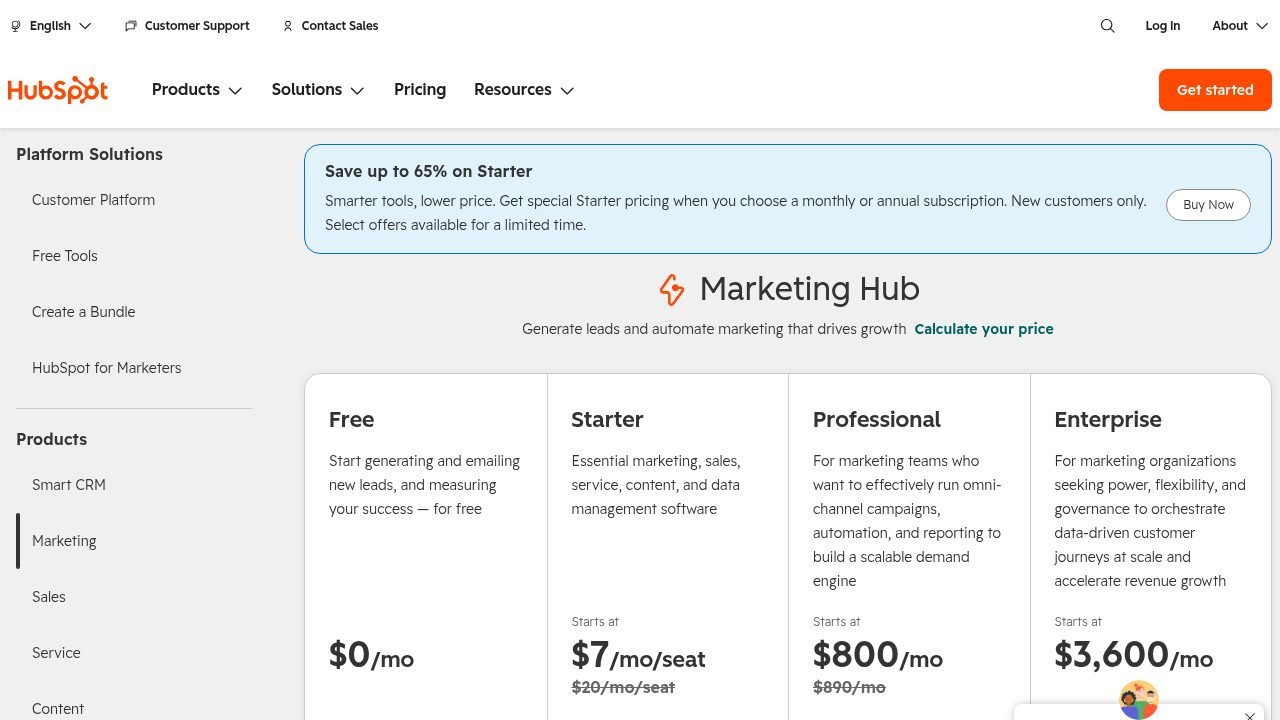Viewport: 1280px width, 720px height.
Task: Click the struck-through $20/mo/seat price
Action: click(623, 687)
